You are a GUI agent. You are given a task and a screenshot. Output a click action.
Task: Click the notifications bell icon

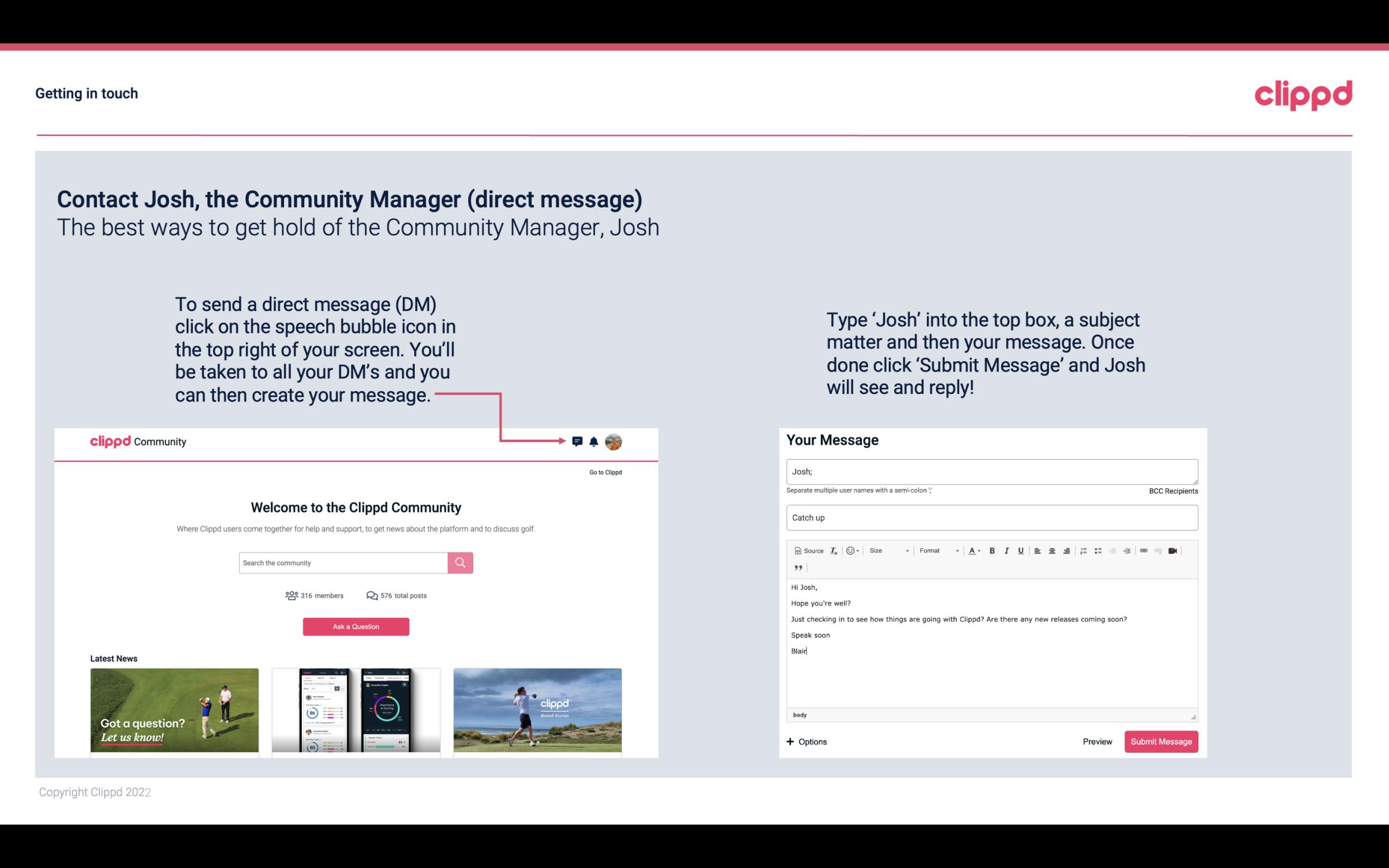[x=594, y=441]
